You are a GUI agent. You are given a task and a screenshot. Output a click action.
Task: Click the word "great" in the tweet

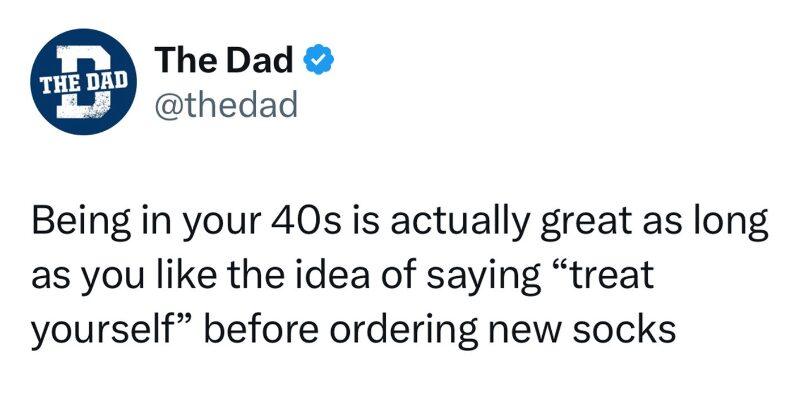[574, 224]
